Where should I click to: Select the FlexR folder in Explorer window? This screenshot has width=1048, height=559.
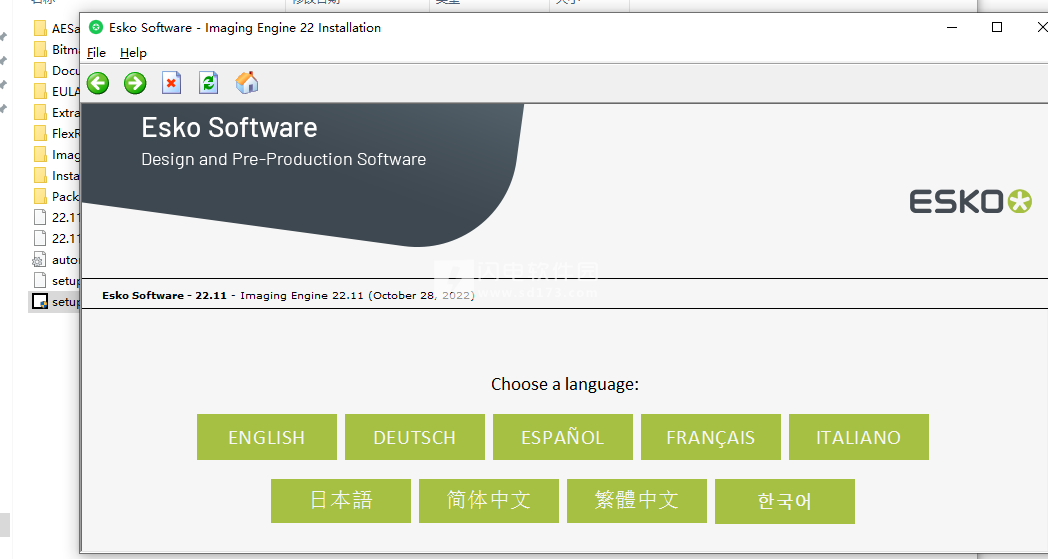coord(56,133)
